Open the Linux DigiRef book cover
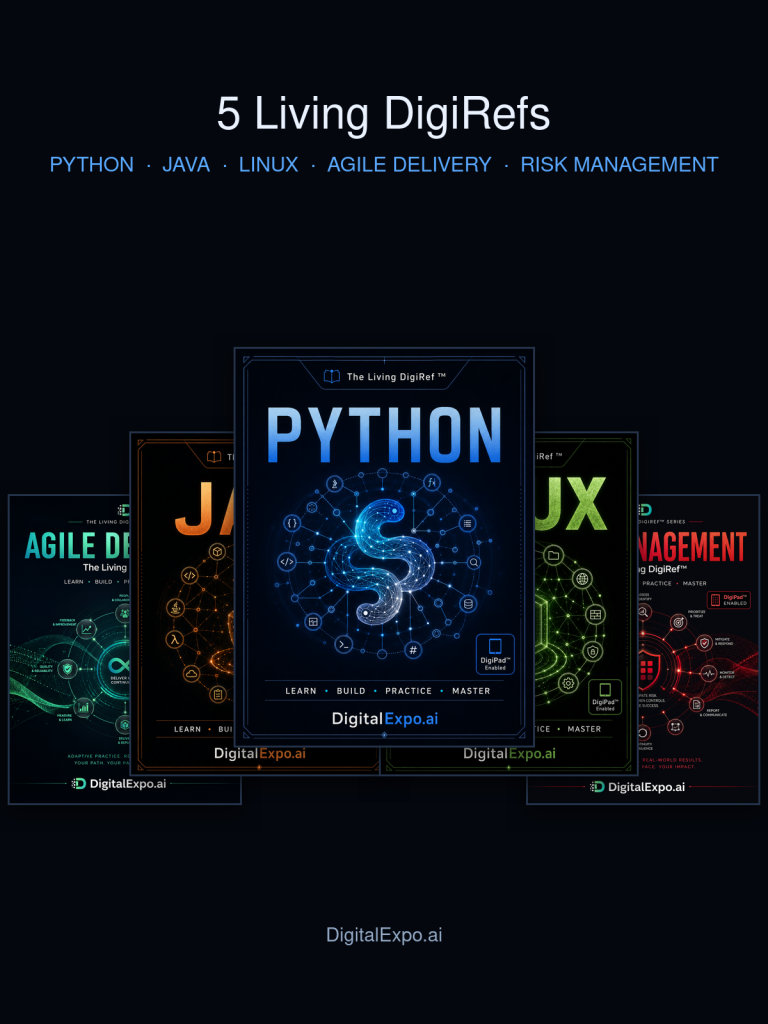The width and height of the screenshot is (768, 1024). pos(586,603)
